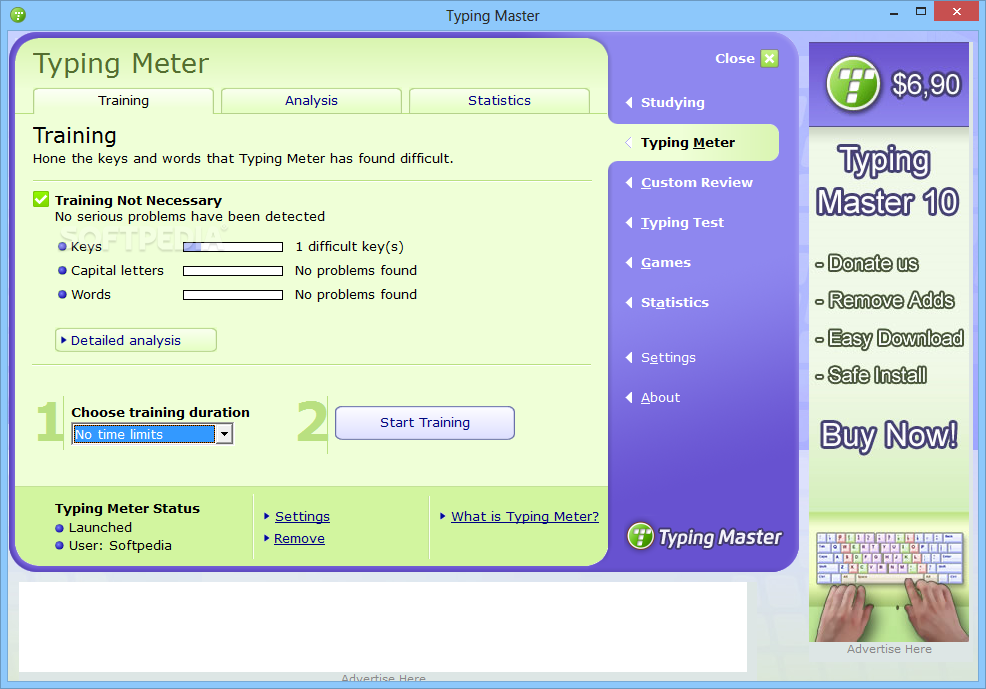Click the Advertise Here label under side banner

pyautogui.click(x=889, y=649)
